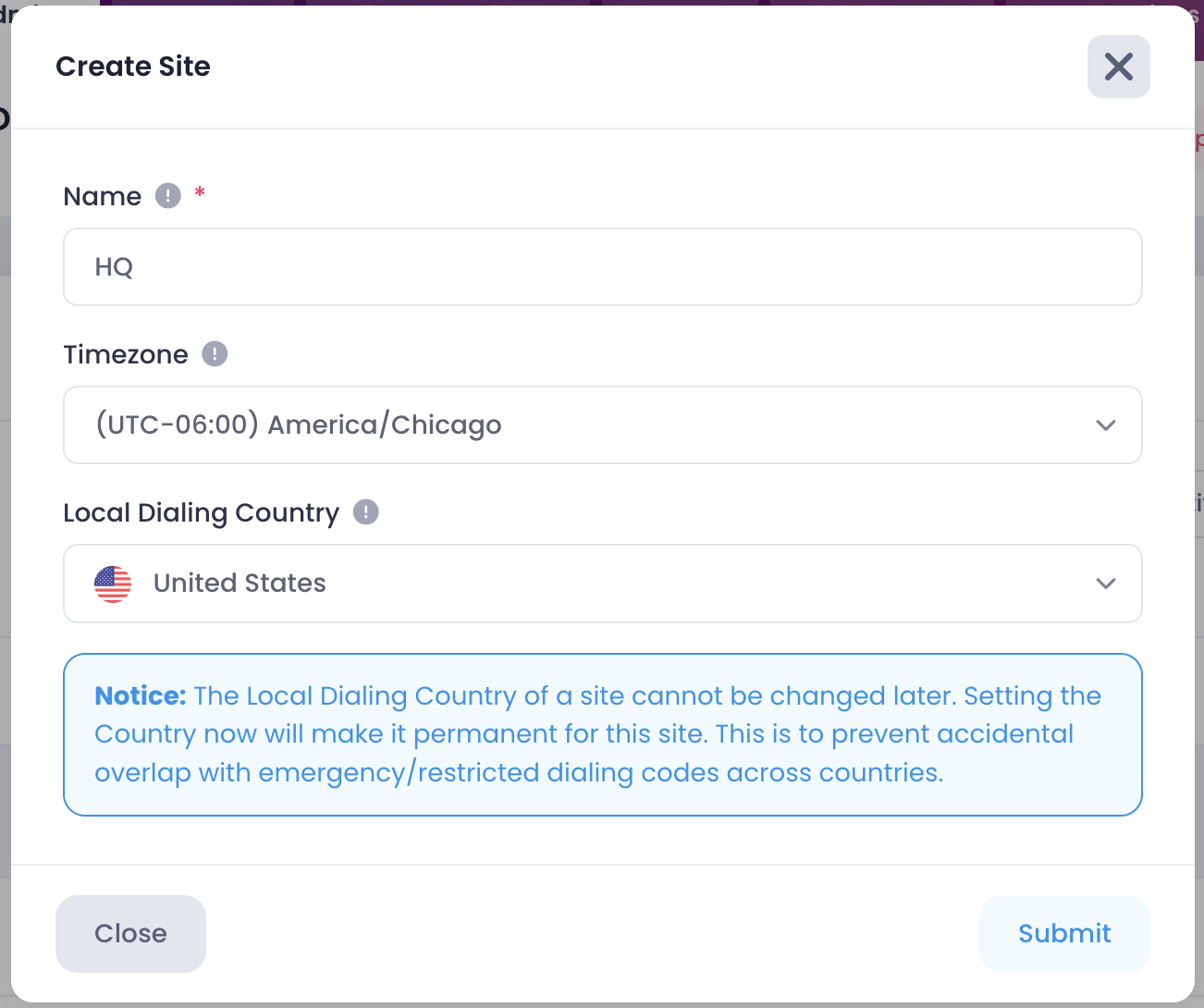Click the Name field label
This screenshot has width=1204, height=1008.
click(103, 196)
